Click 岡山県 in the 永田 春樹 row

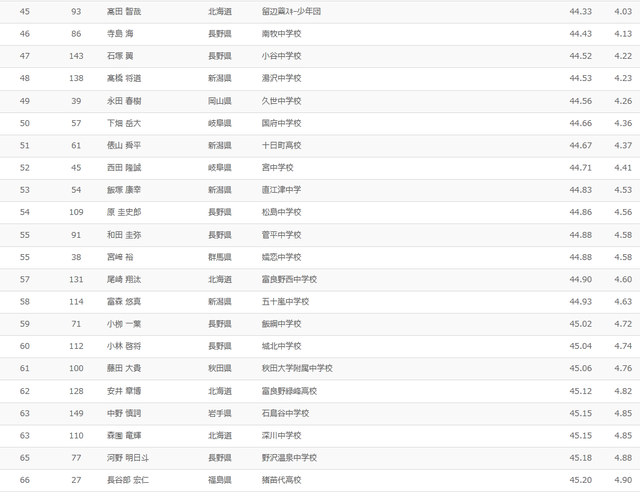(220, 101)
